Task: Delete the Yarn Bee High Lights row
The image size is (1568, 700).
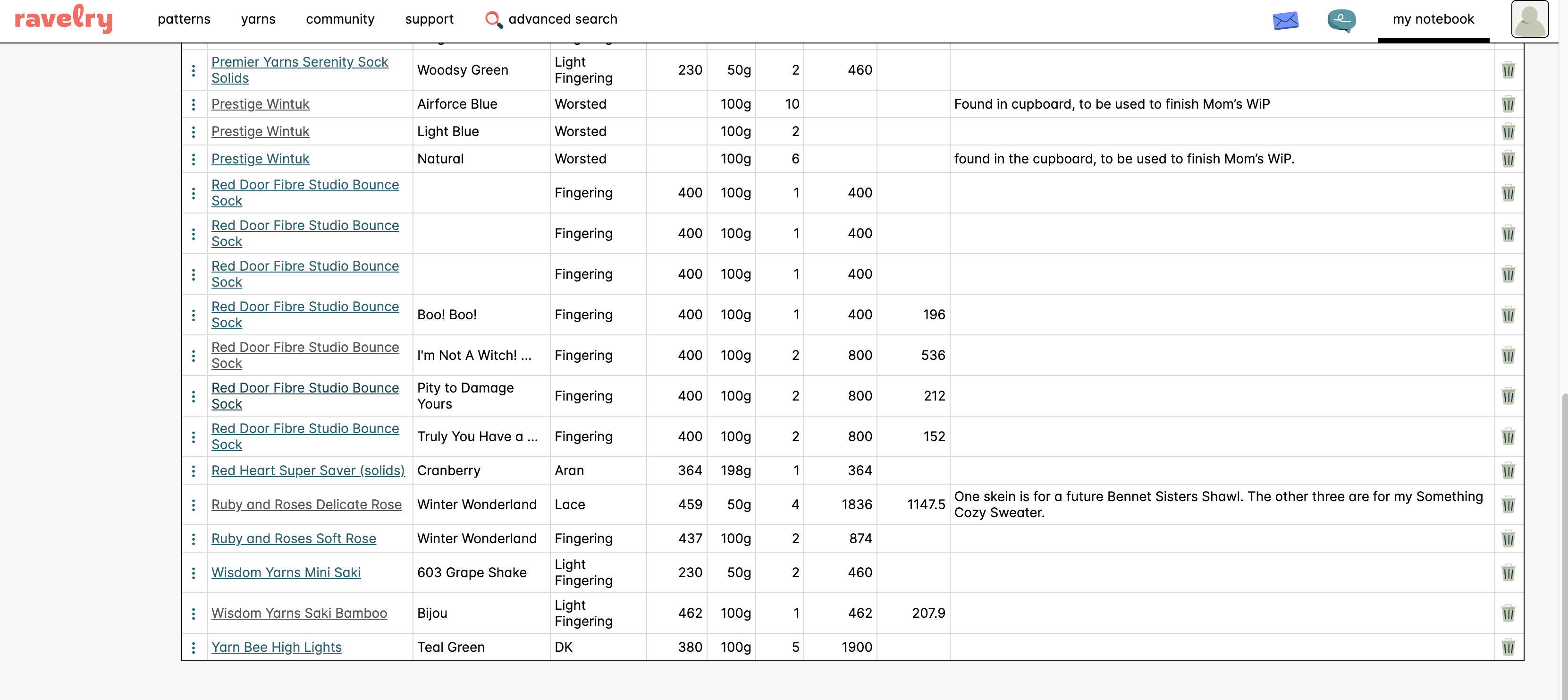Action: click(x=1508, y=647)
